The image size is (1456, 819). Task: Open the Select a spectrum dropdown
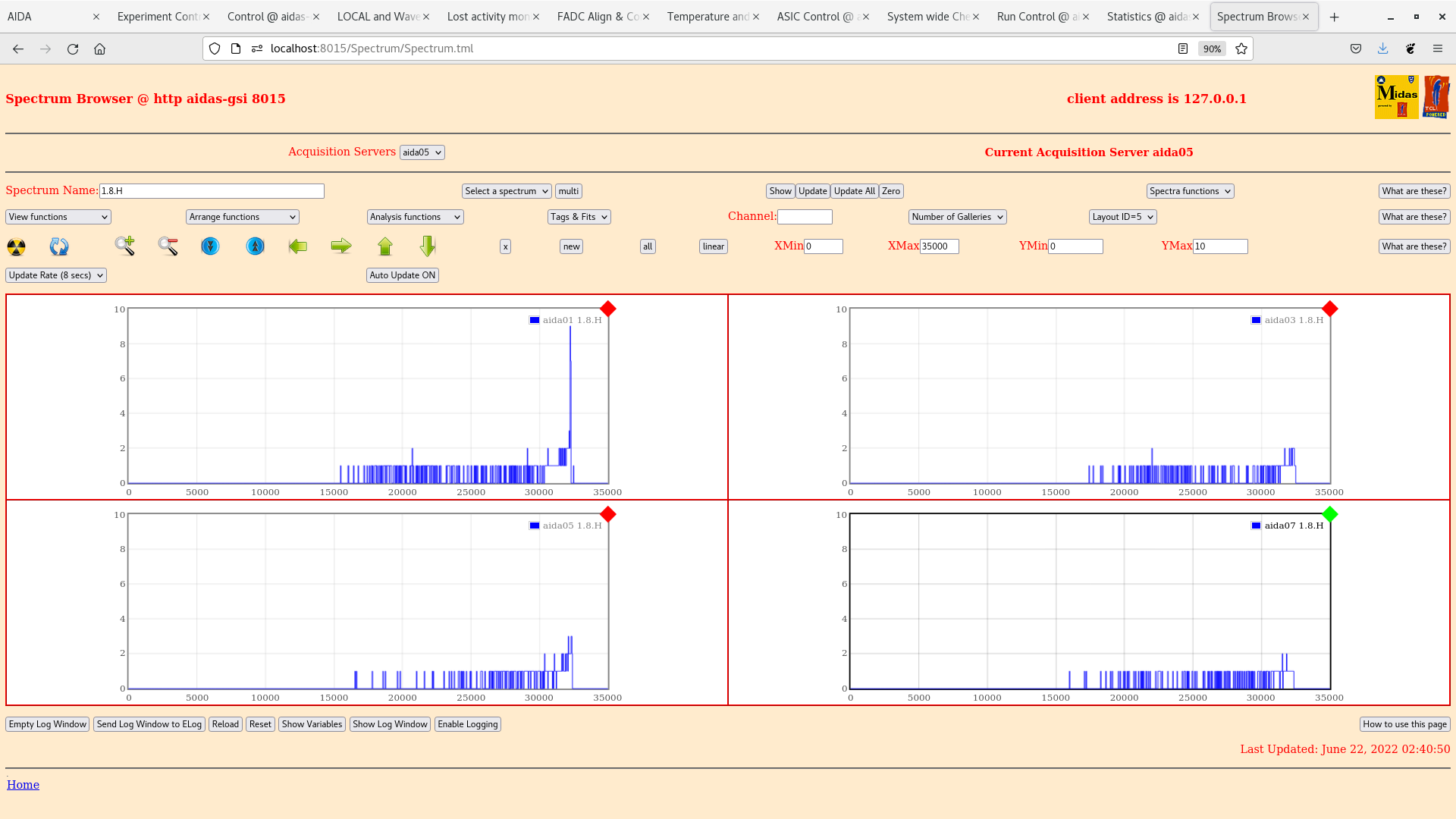coord(507,191)
